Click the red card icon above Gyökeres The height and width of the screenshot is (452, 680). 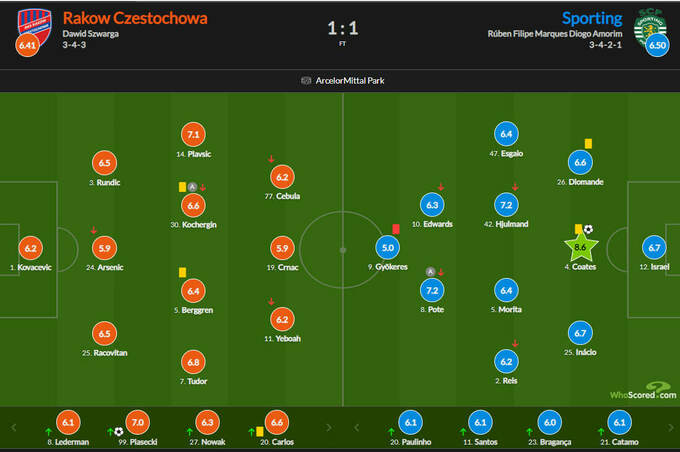tap(396, 229)
